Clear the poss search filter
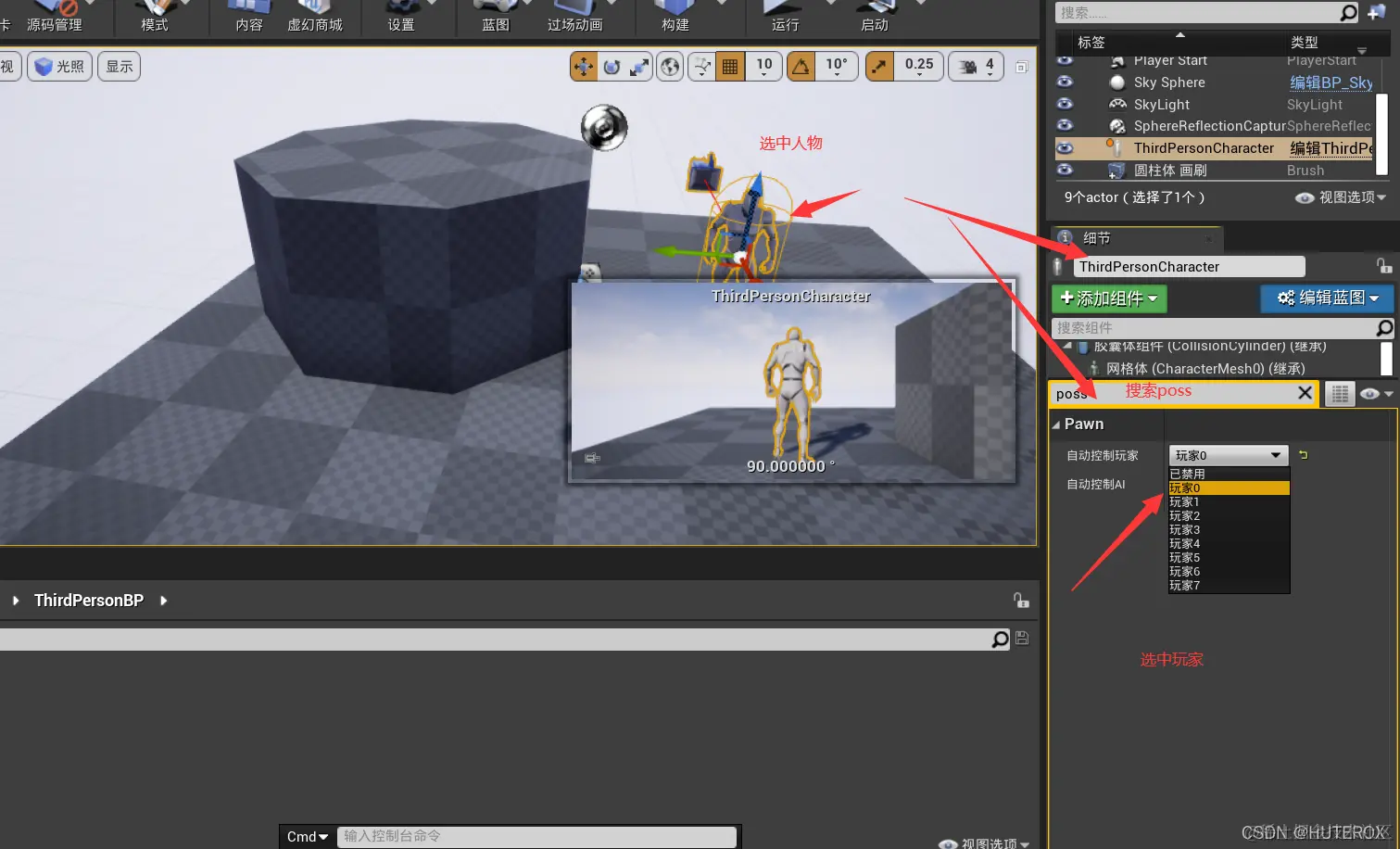1400x849 pixels. pyautogui.click(x=1305, y=393)
